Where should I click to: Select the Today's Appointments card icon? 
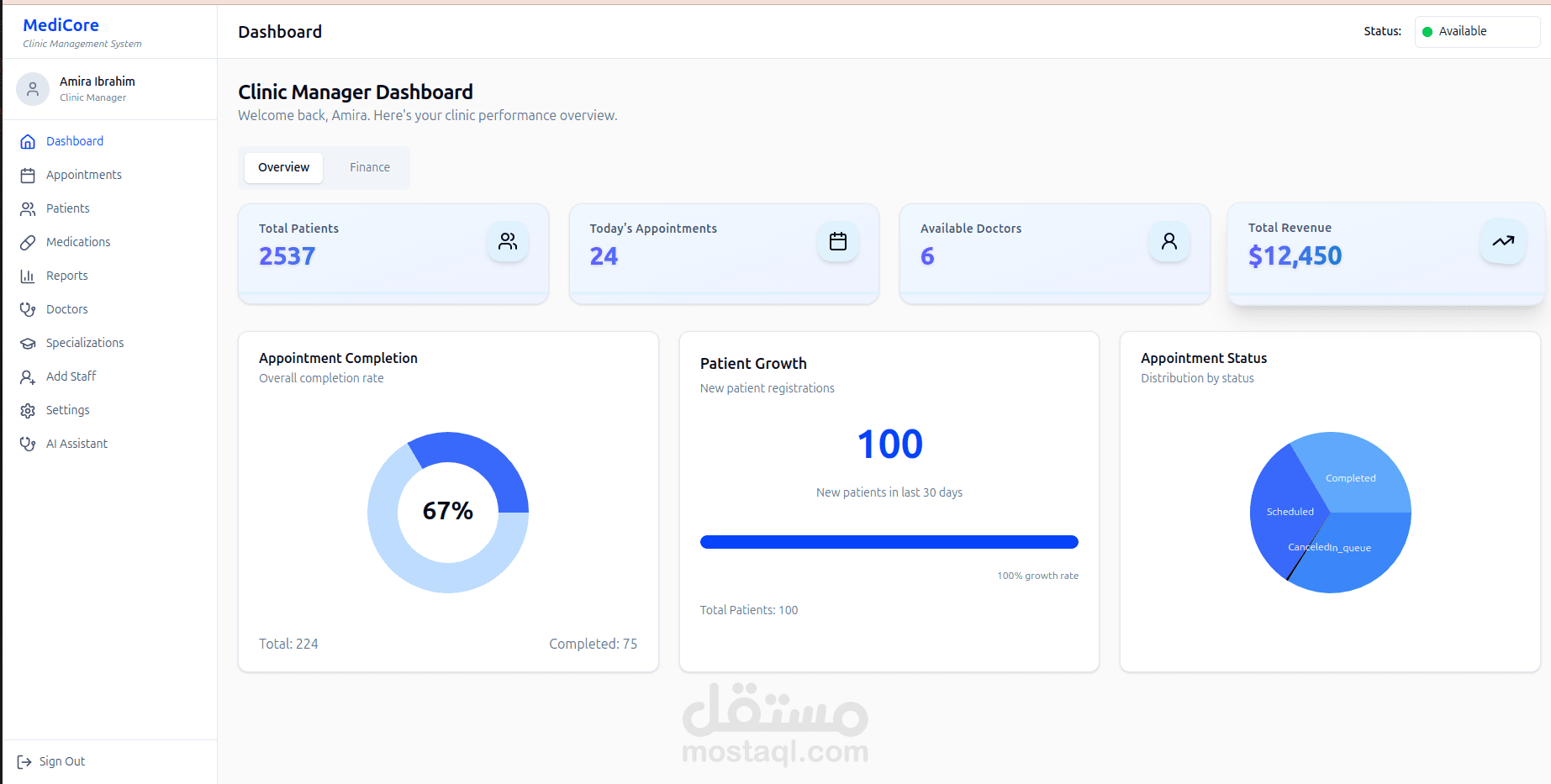pyautogui.click(x=837, y=241)
